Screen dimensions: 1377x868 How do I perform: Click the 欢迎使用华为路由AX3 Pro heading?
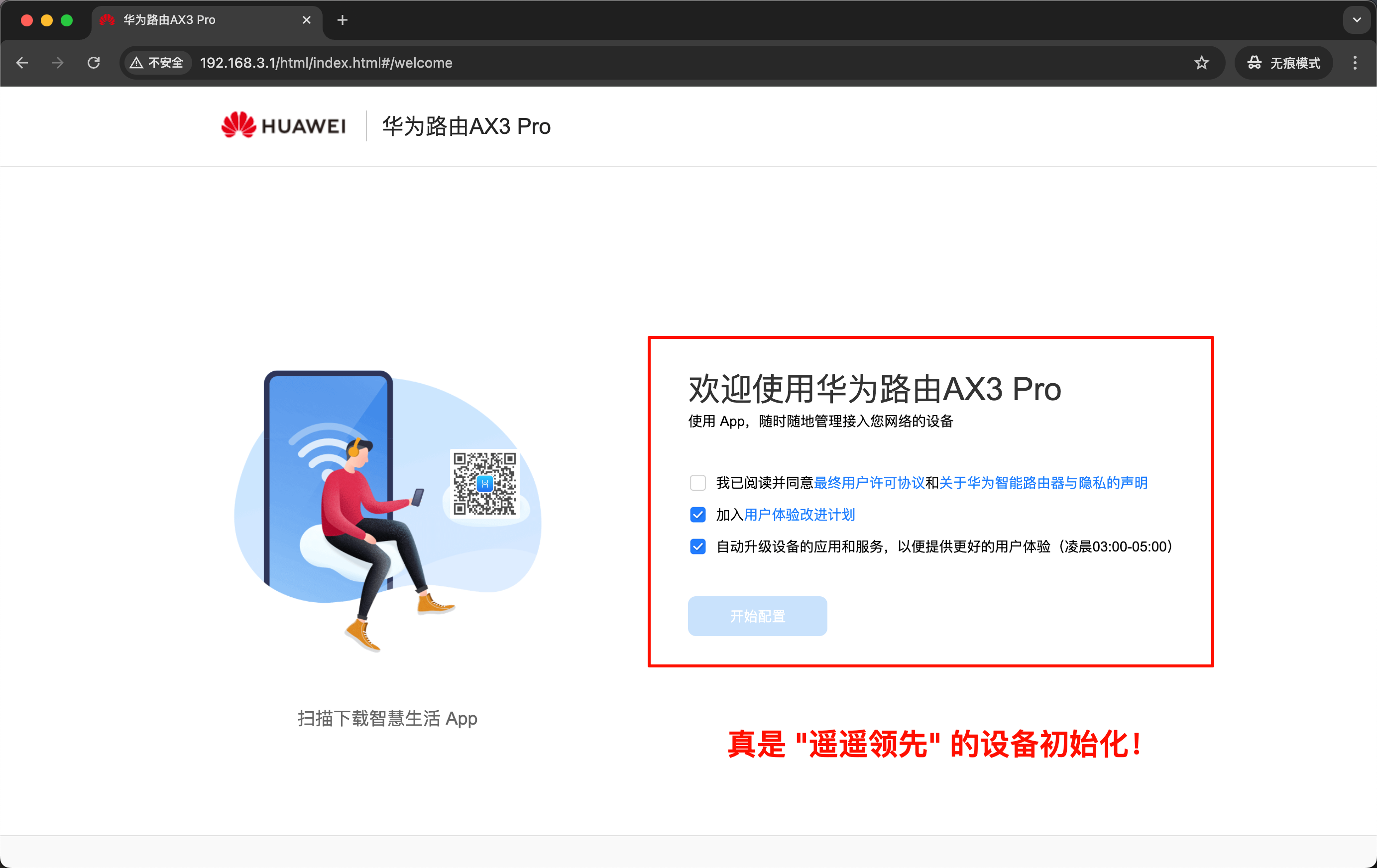tap(874, 389)
